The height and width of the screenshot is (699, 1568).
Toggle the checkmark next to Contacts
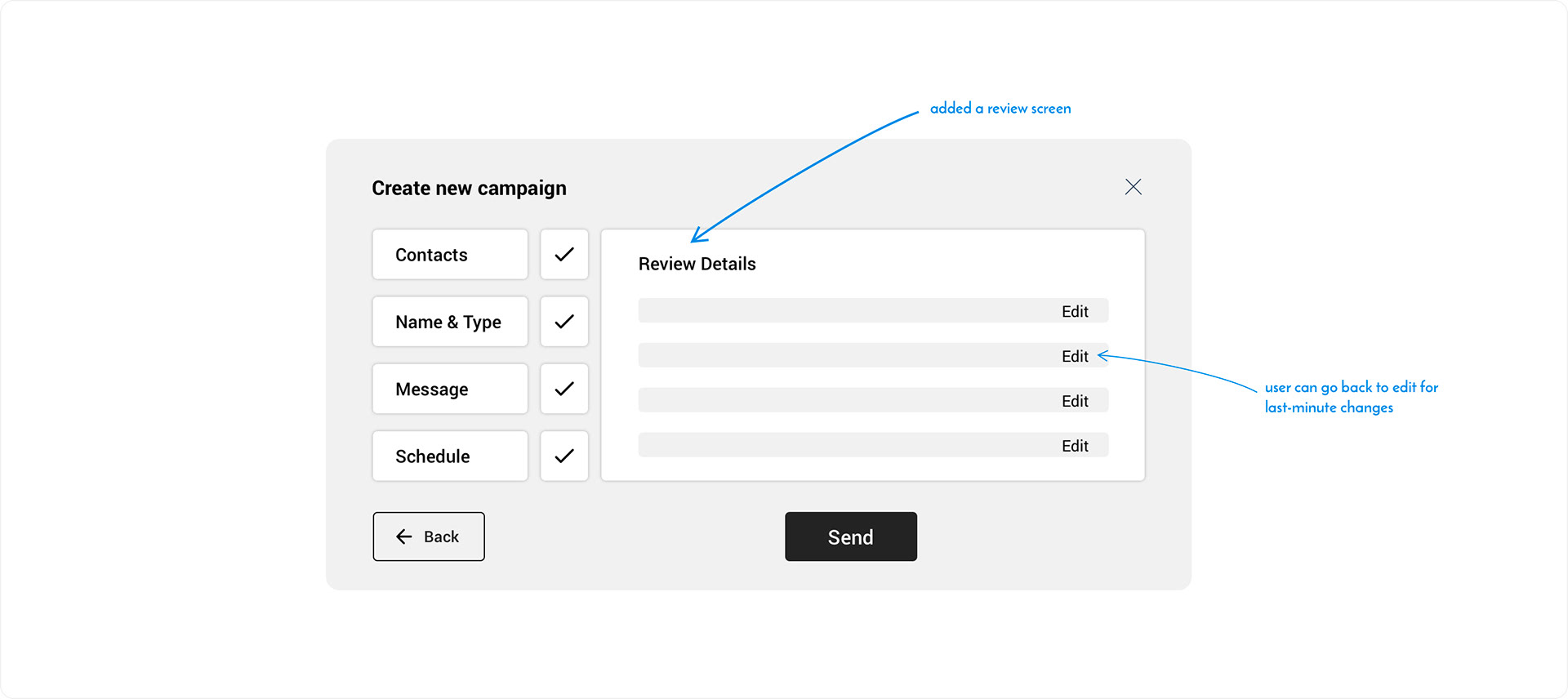564,255
